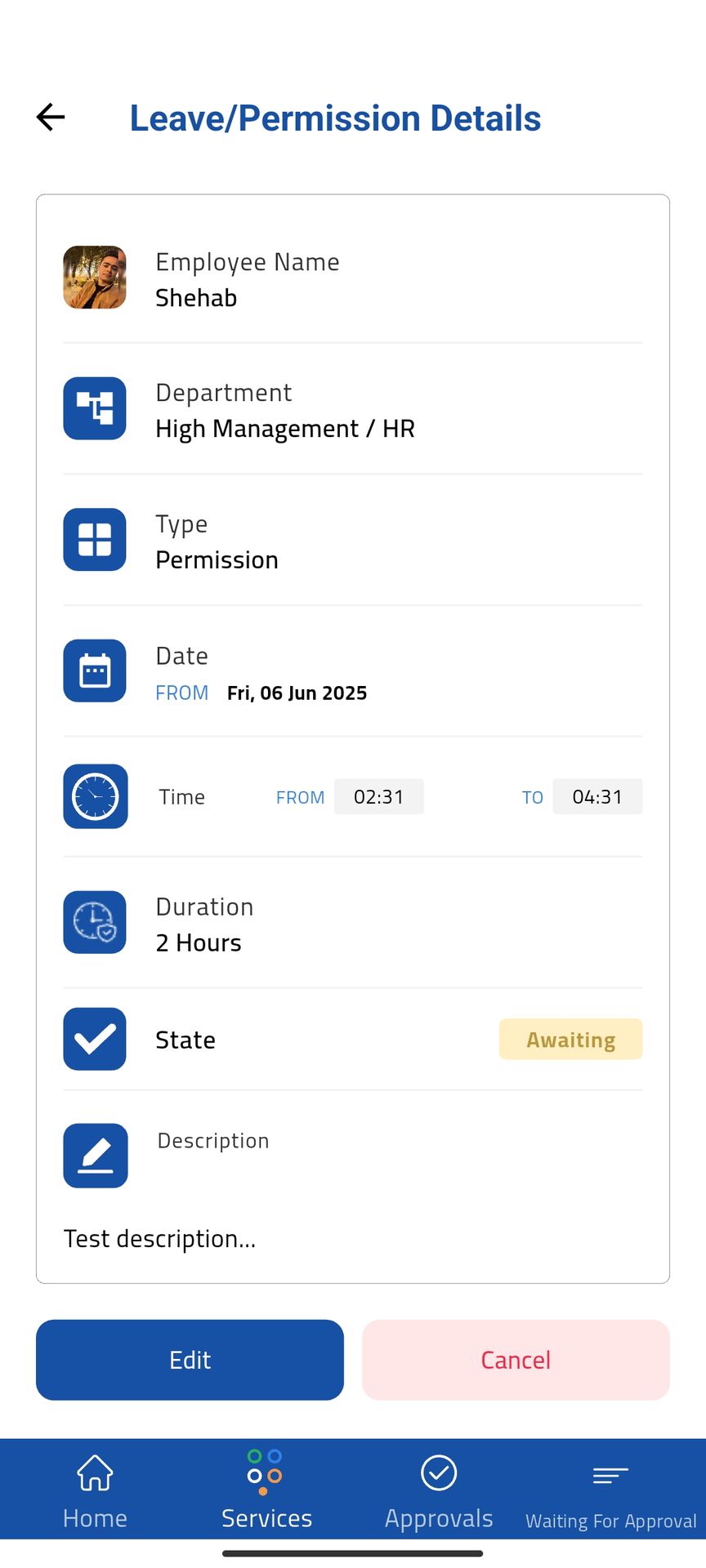Click the State checkmark icon

[95, 1039]
